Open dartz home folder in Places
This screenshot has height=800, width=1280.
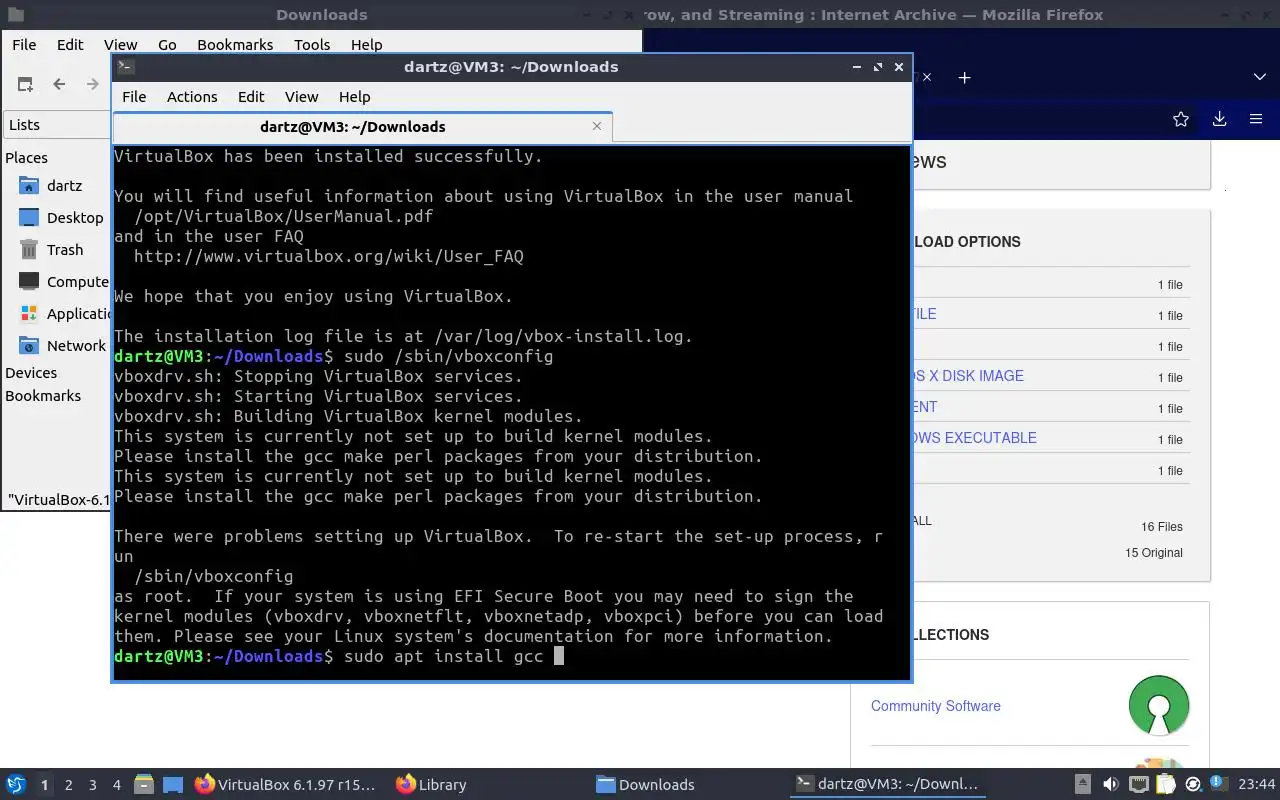pyautogui.click(x=64, y=186)
